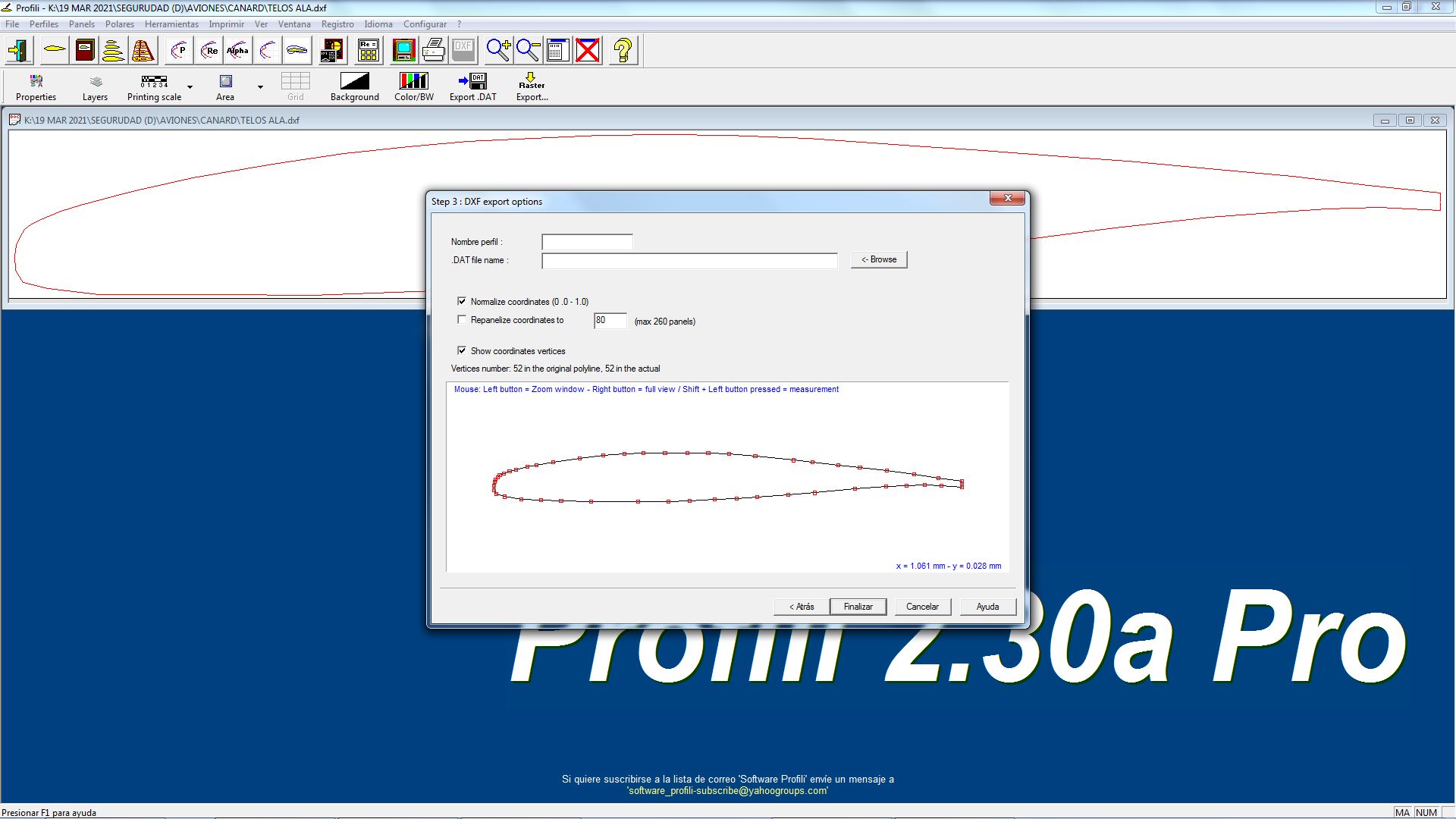The image size is (1456, 819).
Task: Enable Repanelize coordinates checkbox
Action: coord(462,320)
